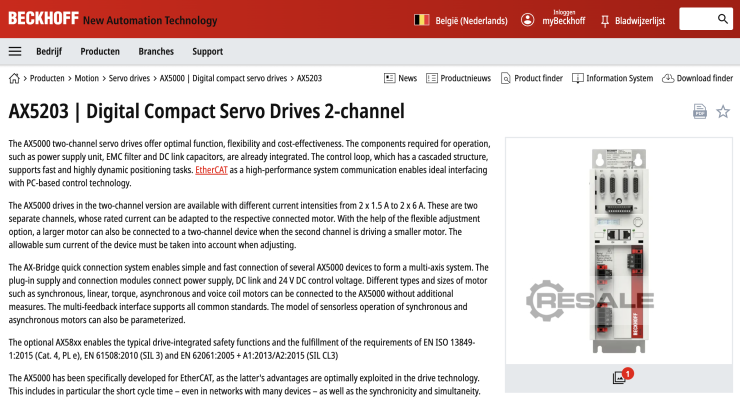Click the Download finder cloud icon
The image size is (740, 405).
(x=668, y=78)
